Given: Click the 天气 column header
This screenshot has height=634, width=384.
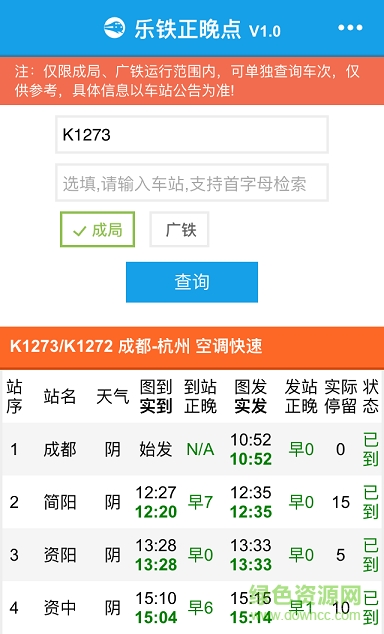Looking at the screenshot, I should coord(112,396).
